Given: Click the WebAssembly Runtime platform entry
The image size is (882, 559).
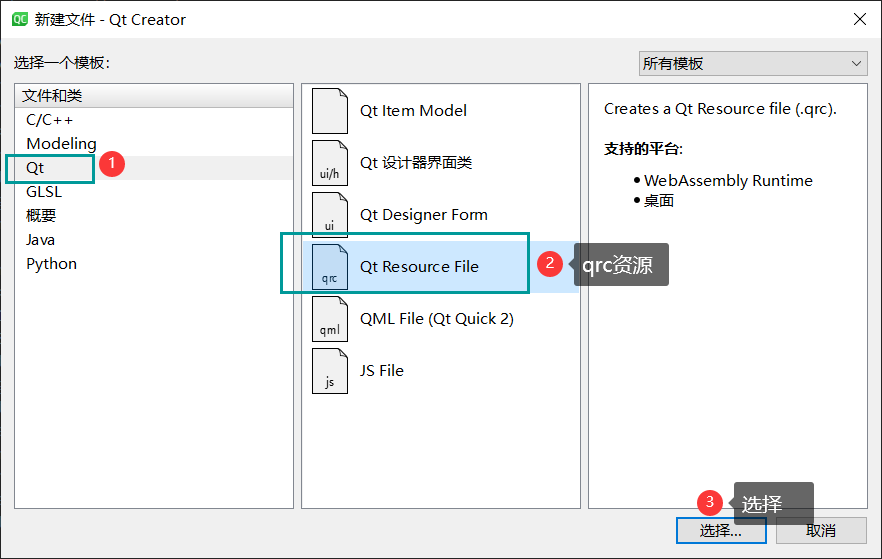Looking at the screenshot, I should point(728,181).
